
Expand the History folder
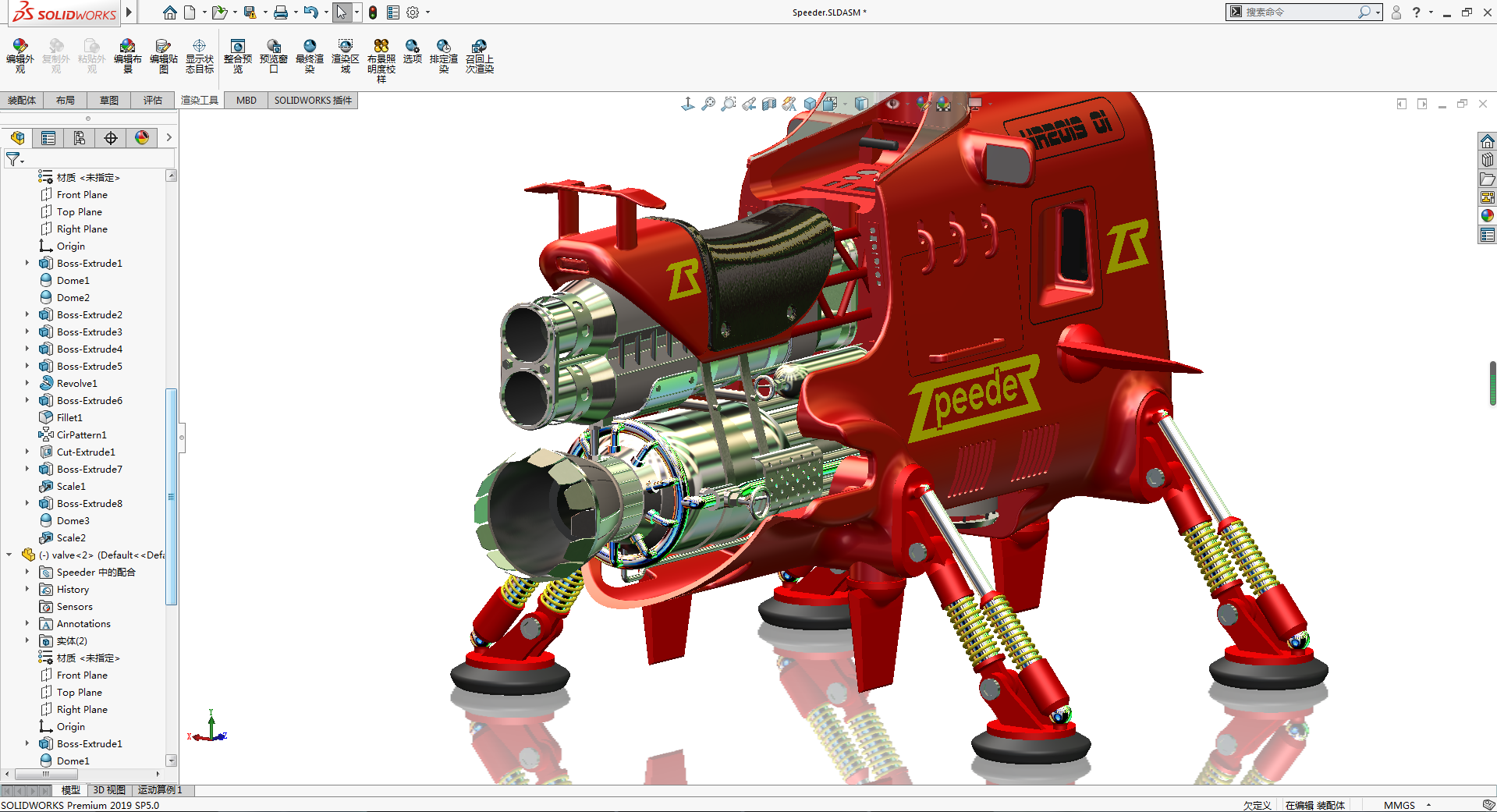(27, 589)
